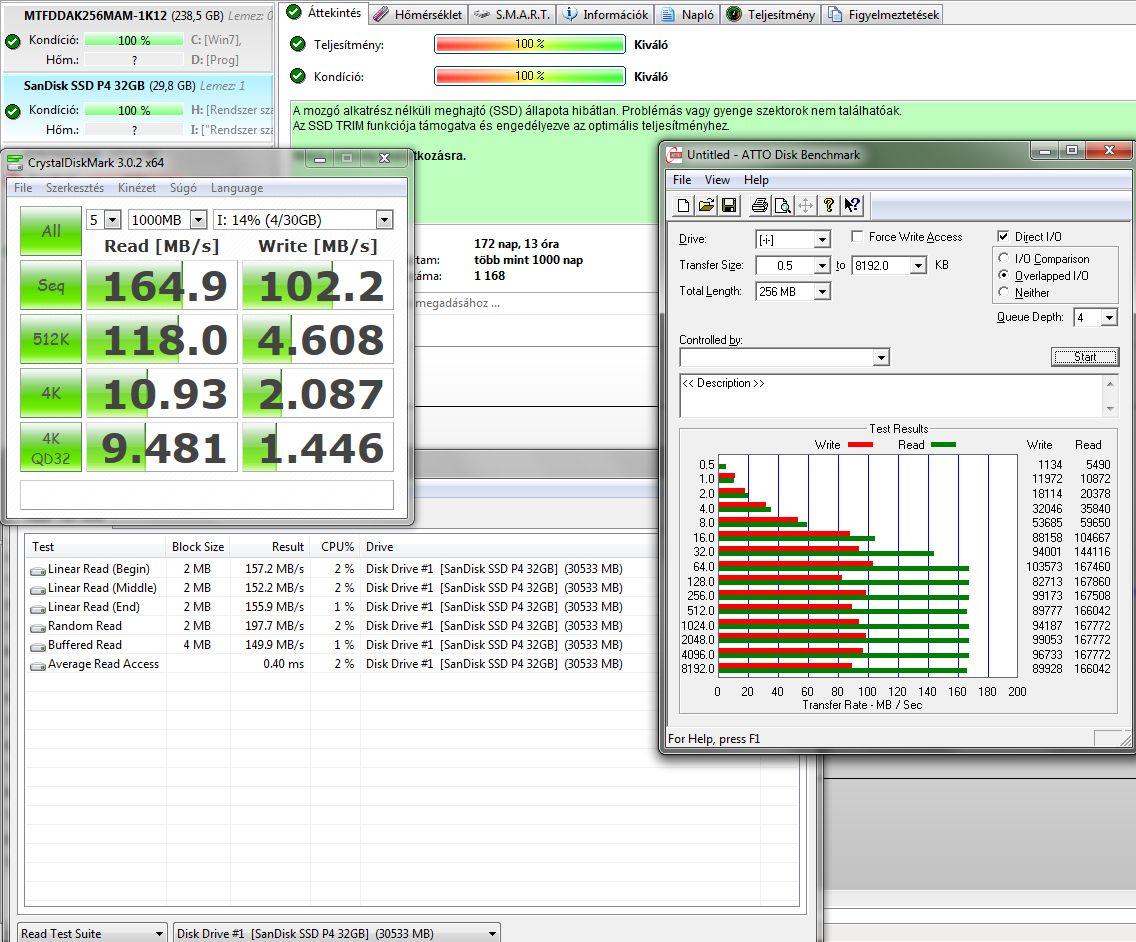This screenshot has width=1136, height=942.
Task: Click the Kondíció 100% health bar in overview
Action: click(x=530, y=76)
